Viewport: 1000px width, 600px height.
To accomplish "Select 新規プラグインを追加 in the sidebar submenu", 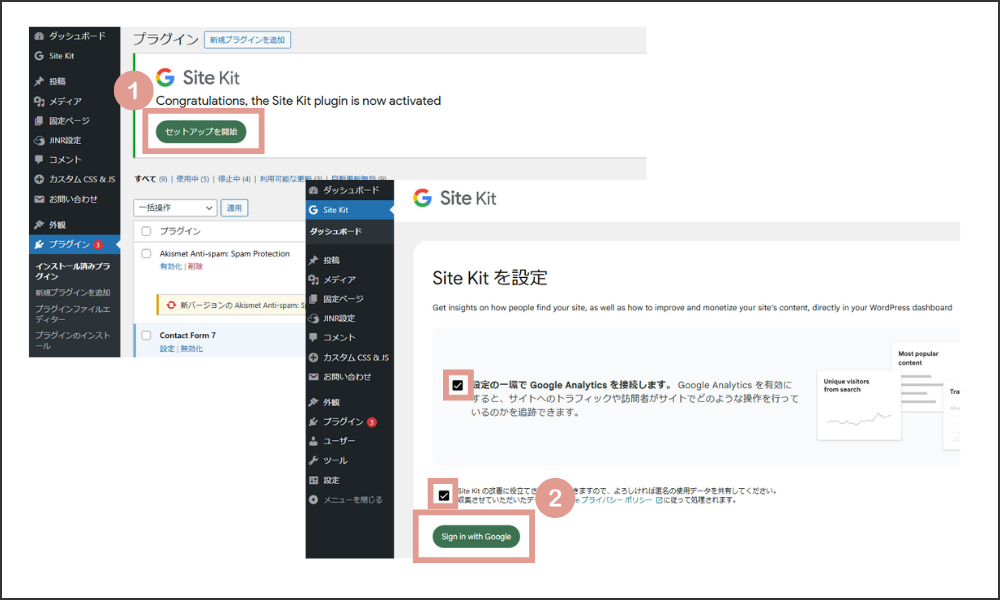I will click(73, 293).
